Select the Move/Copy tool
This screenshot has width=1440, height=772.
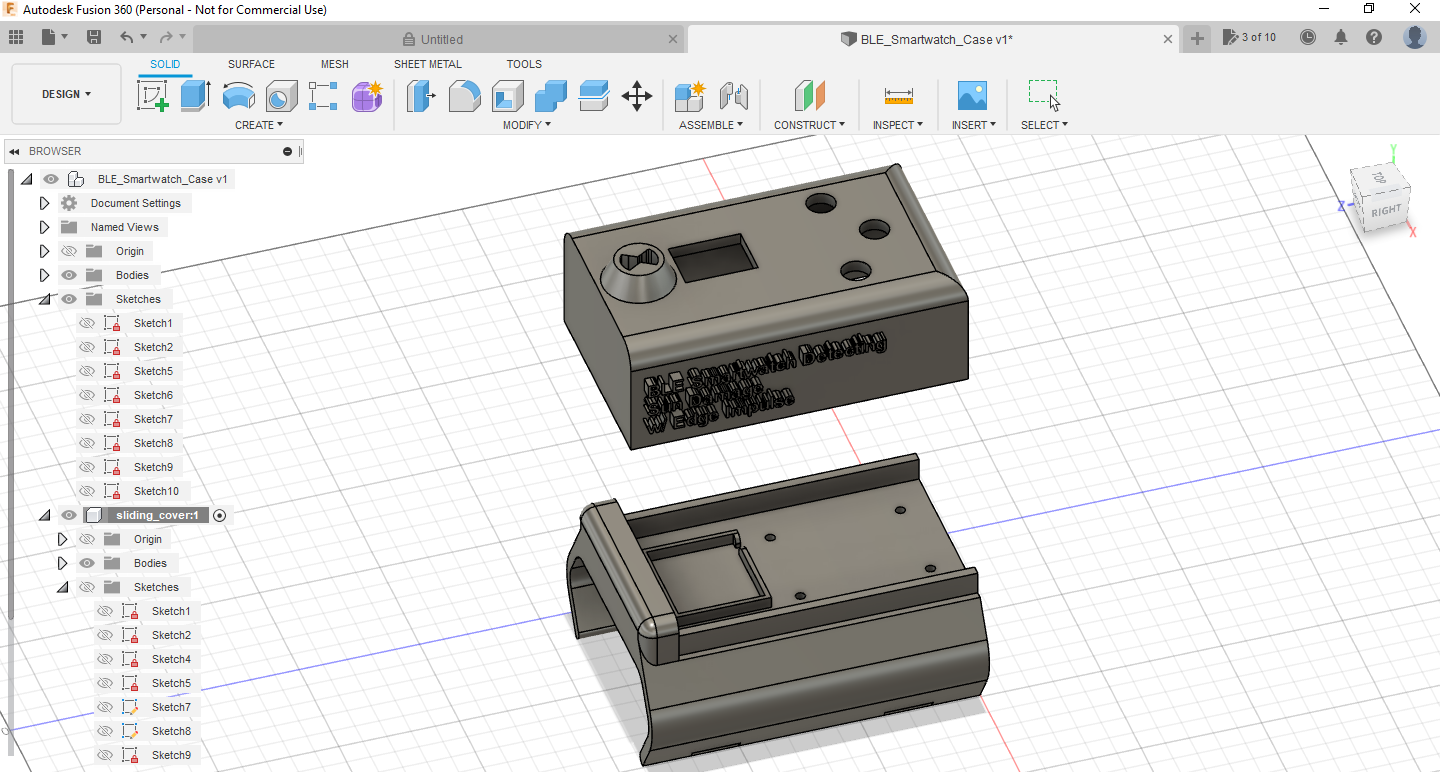click(637, 95)
